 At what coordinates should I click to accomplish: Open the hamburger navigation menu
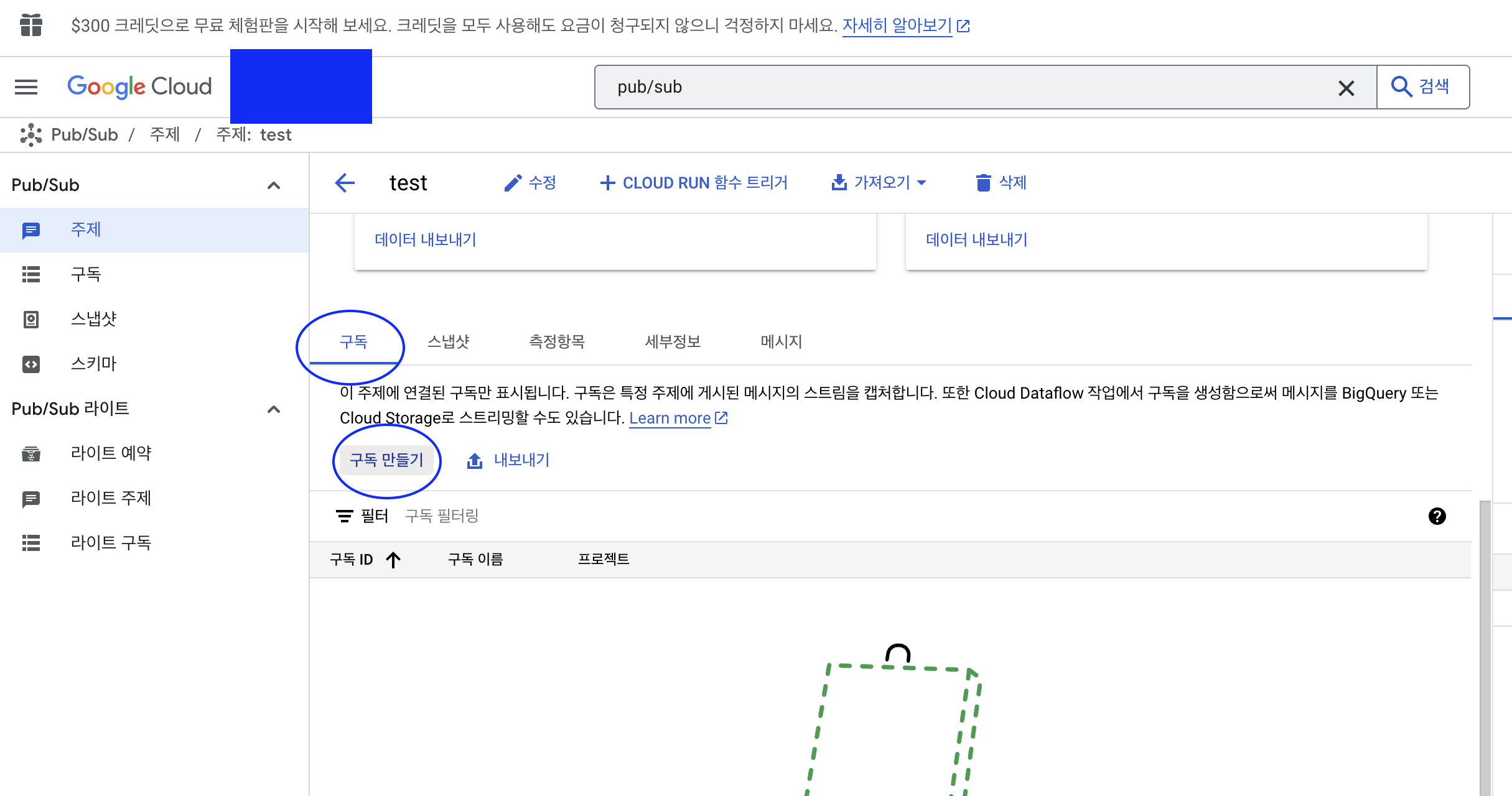tap(26, 87)
